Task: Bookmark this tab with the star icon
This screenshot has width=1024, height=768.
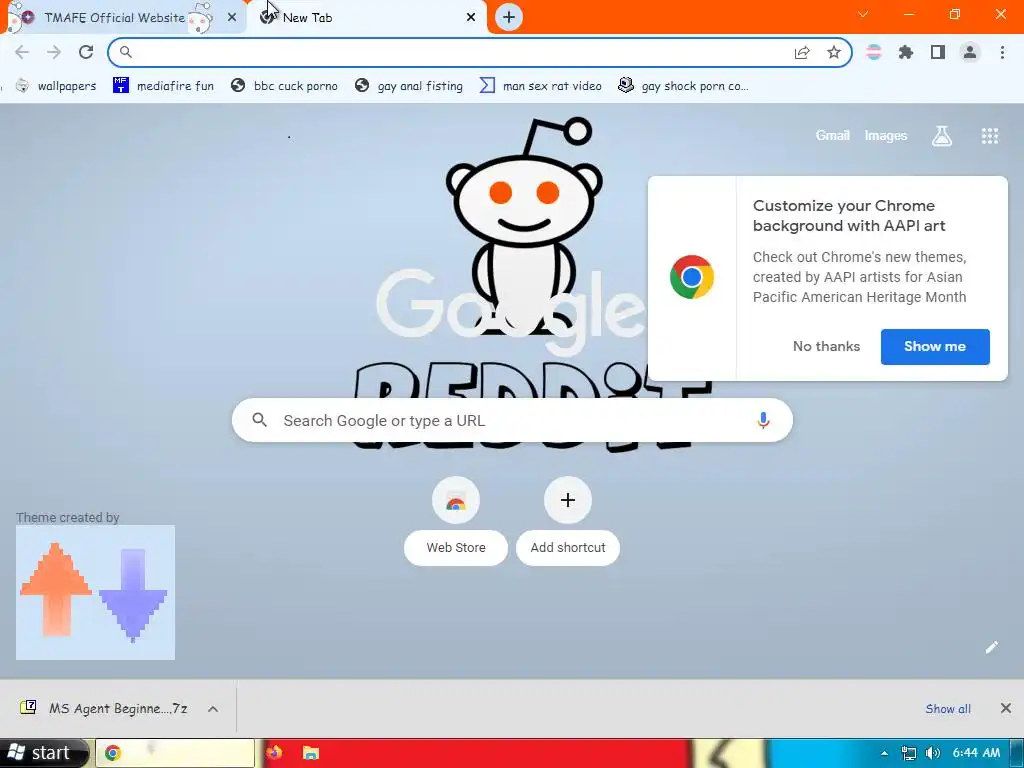Action: [x=834, y=52]
